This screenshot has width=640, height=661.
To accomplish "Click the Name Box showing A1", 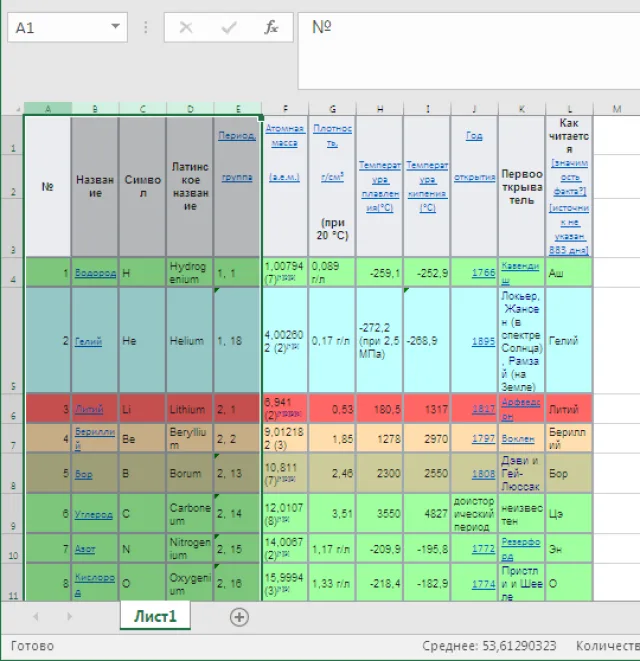I will (67, 27).
